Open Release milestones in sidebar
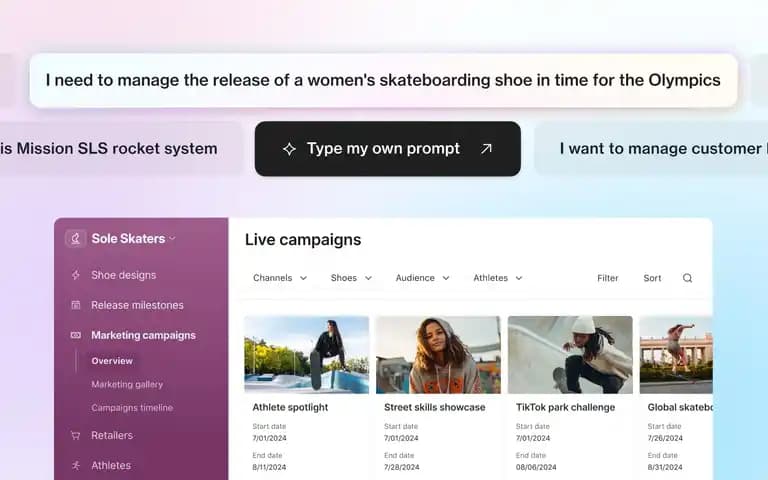This screenshot has width=768, height=480. click(x=137, y=305)
